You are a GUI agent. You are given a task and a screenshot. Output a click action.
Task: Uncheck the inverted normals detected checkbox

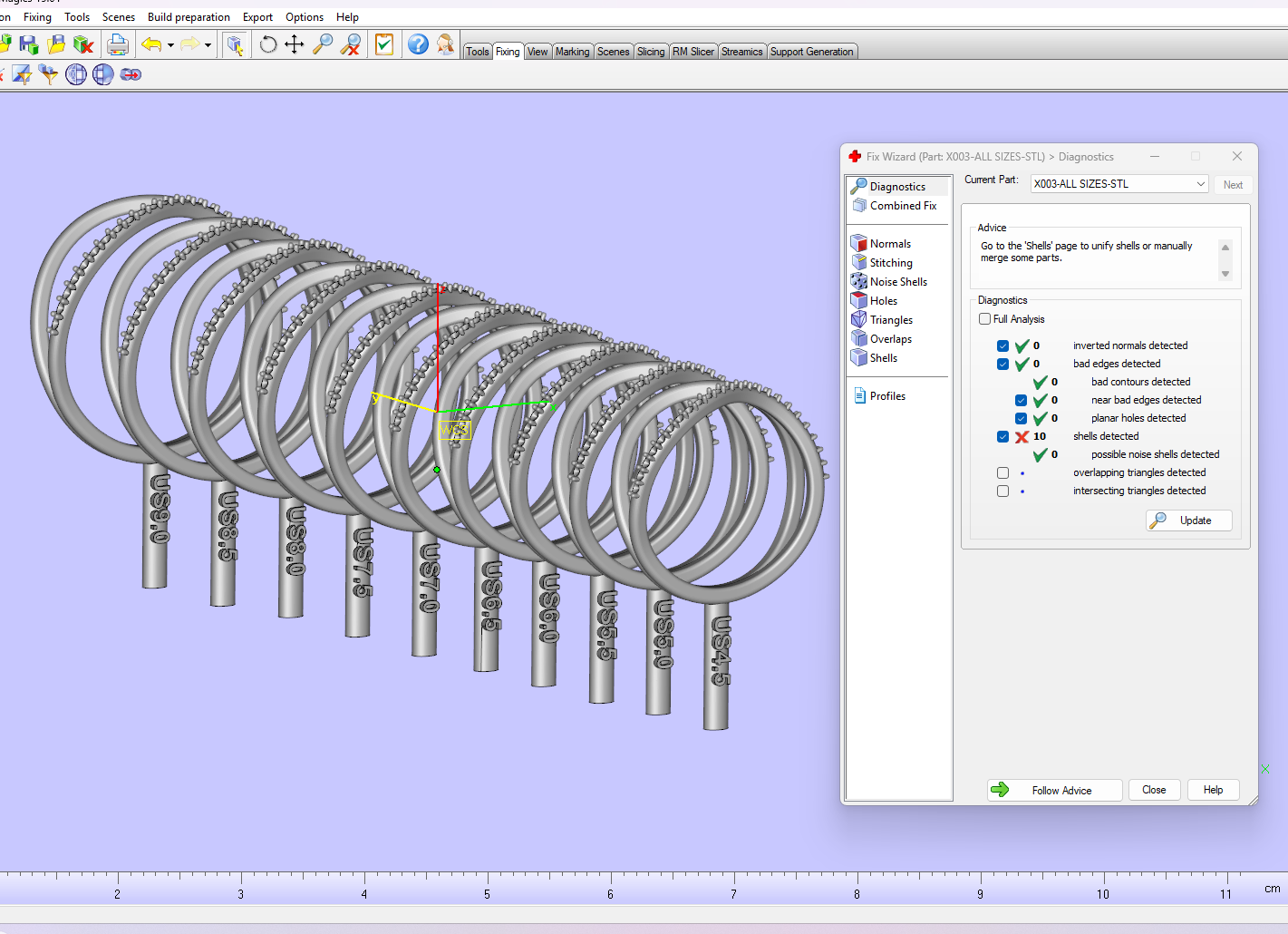pyautogui.click(x=1002, y=345)
